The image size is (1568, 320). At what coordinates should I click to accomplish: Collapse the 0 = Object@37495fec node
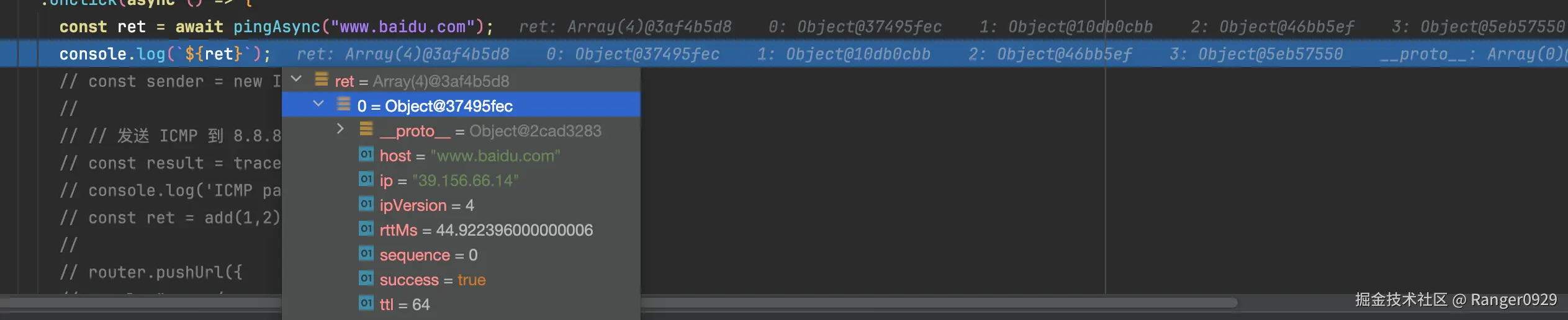pyautogui.click(x=318, y=104)
